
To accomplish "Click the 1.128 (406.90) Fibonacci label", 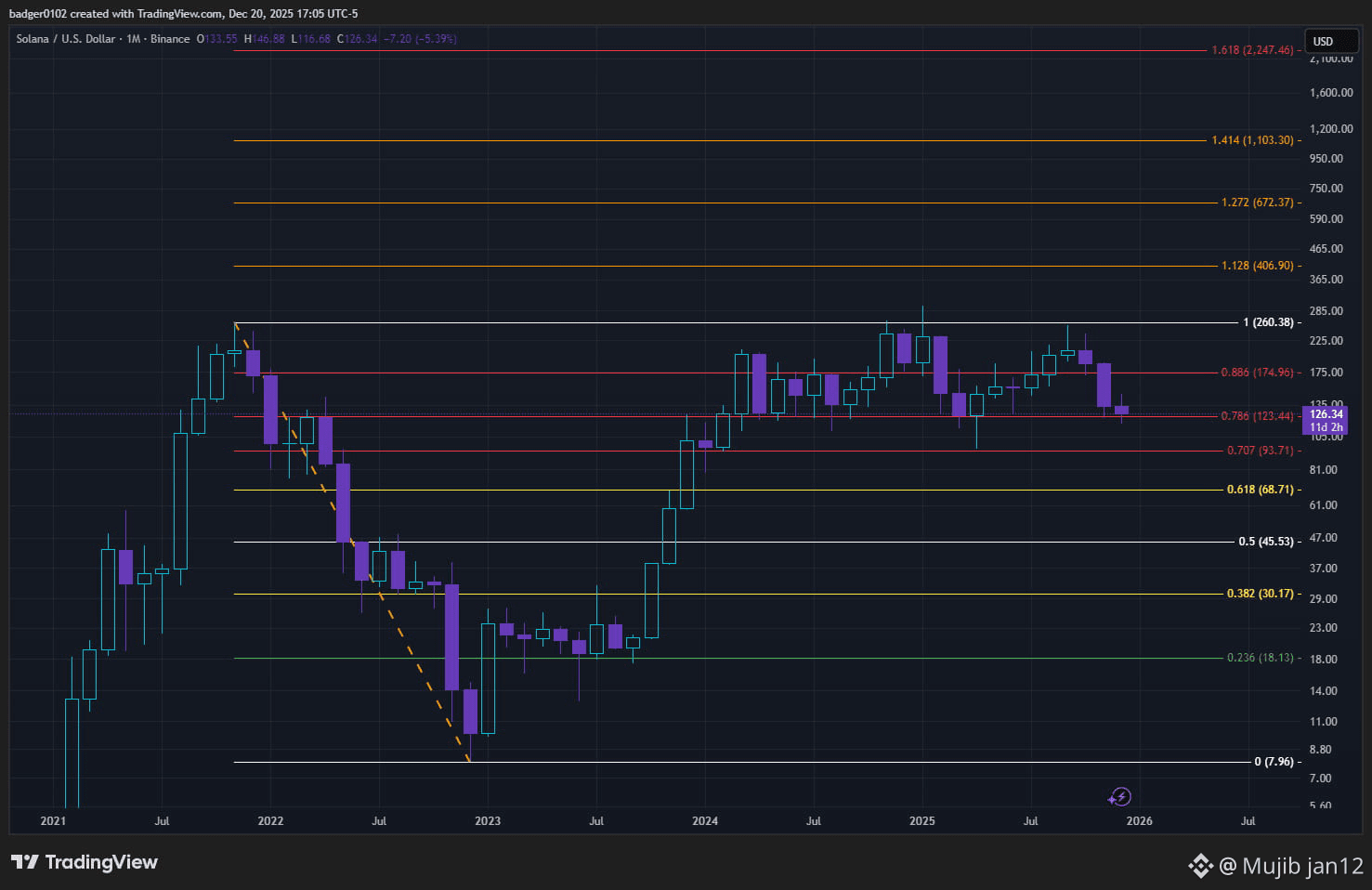I will (1257, 266).
